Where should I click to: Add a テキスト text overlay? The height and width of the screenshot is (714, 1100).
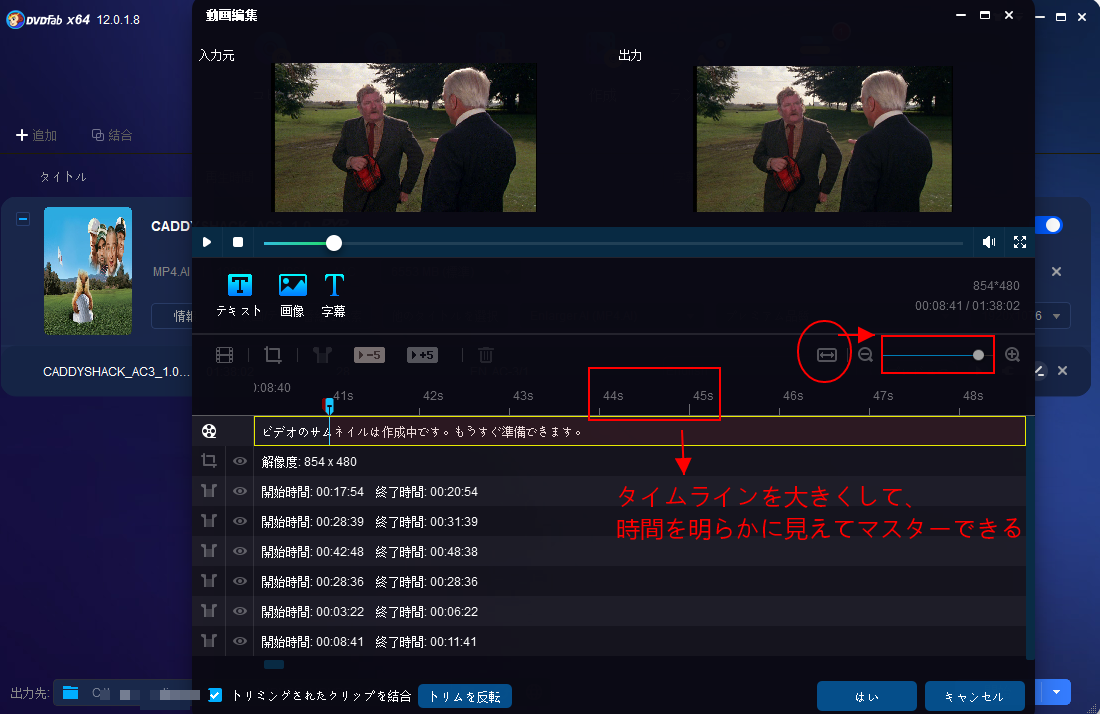tap(239, 296)
